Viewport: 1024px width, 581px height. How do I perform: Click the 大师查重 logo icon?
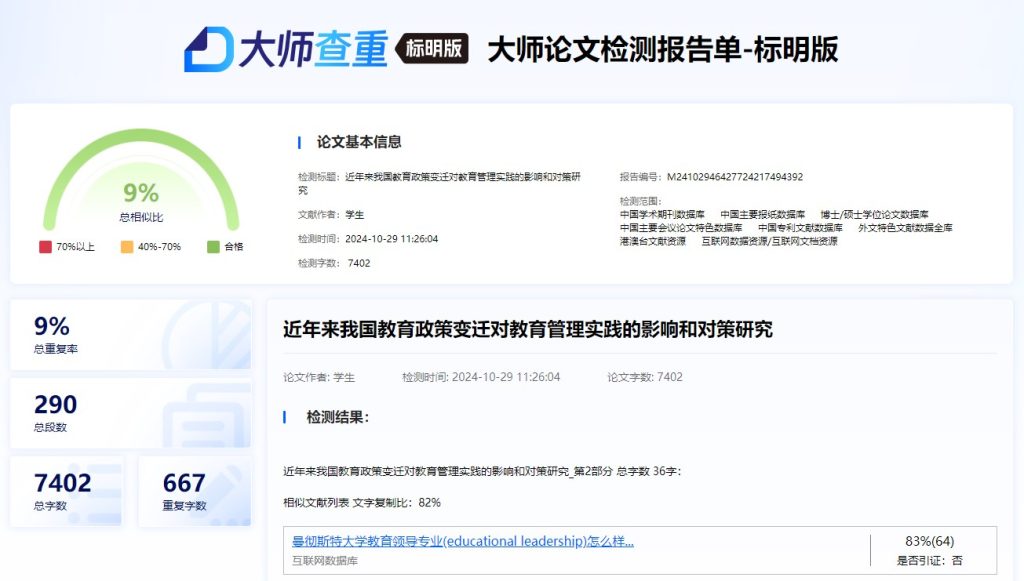209,49
